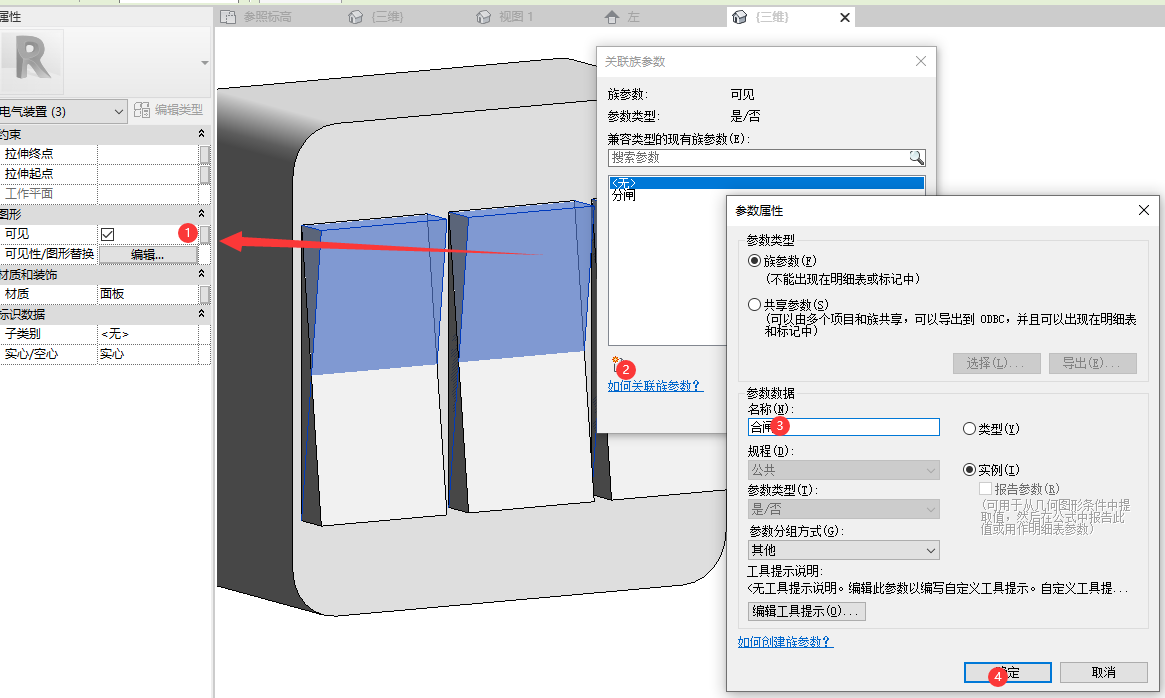Choose the 类型 radio option
This screenshot has width=1165, height=698.
click(x=969, y=429)
